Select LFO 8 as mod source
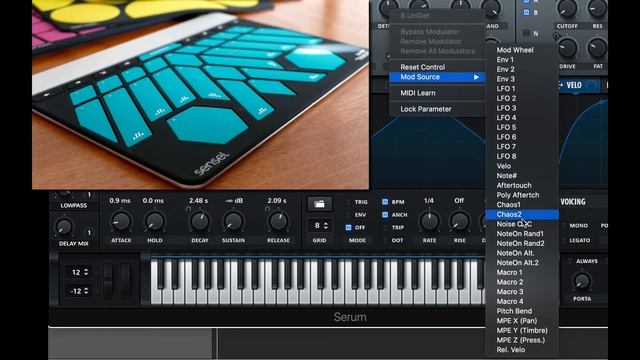Viewport: 640px width, 360px height. [522, 156]
